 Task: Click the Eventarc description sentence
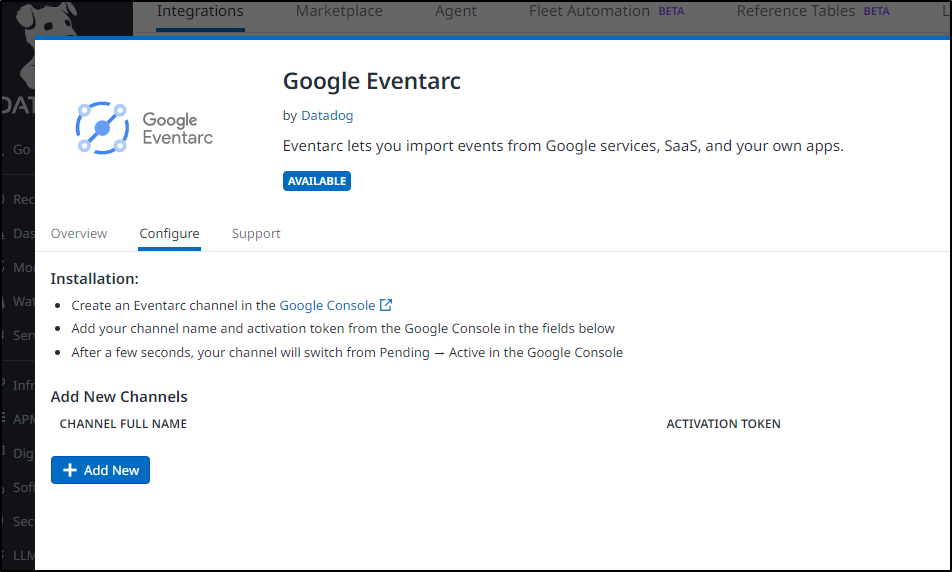coord(563,146)
